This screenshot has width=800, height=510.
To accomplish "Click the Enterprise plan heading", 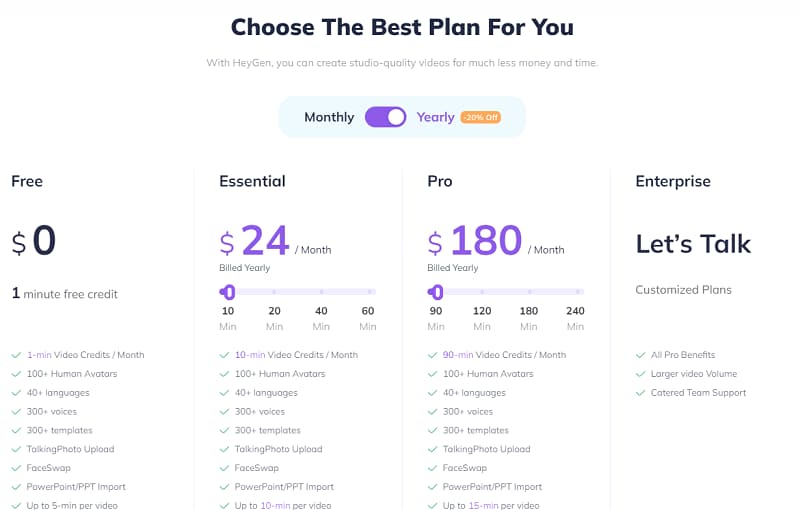I will [x=673, y=181].
